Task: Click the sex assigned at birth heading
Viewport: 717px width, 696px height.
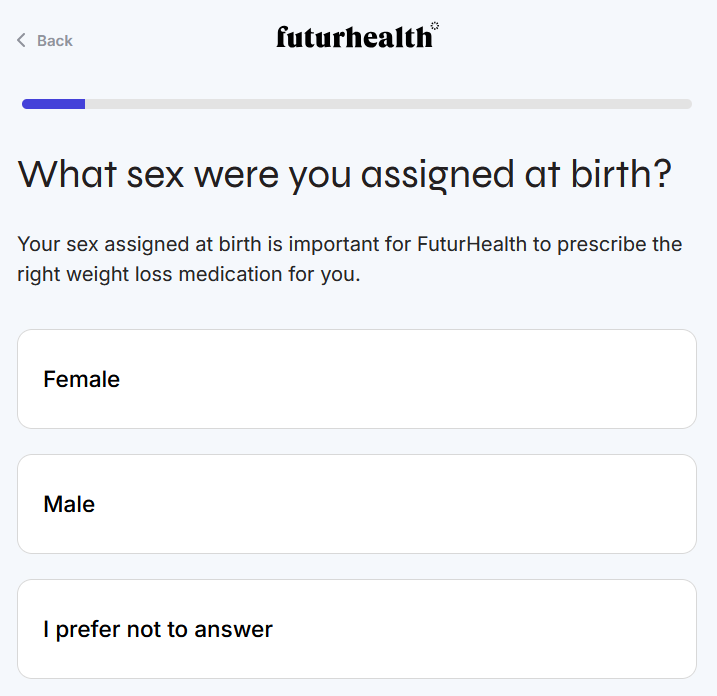Action: [344, 175]
